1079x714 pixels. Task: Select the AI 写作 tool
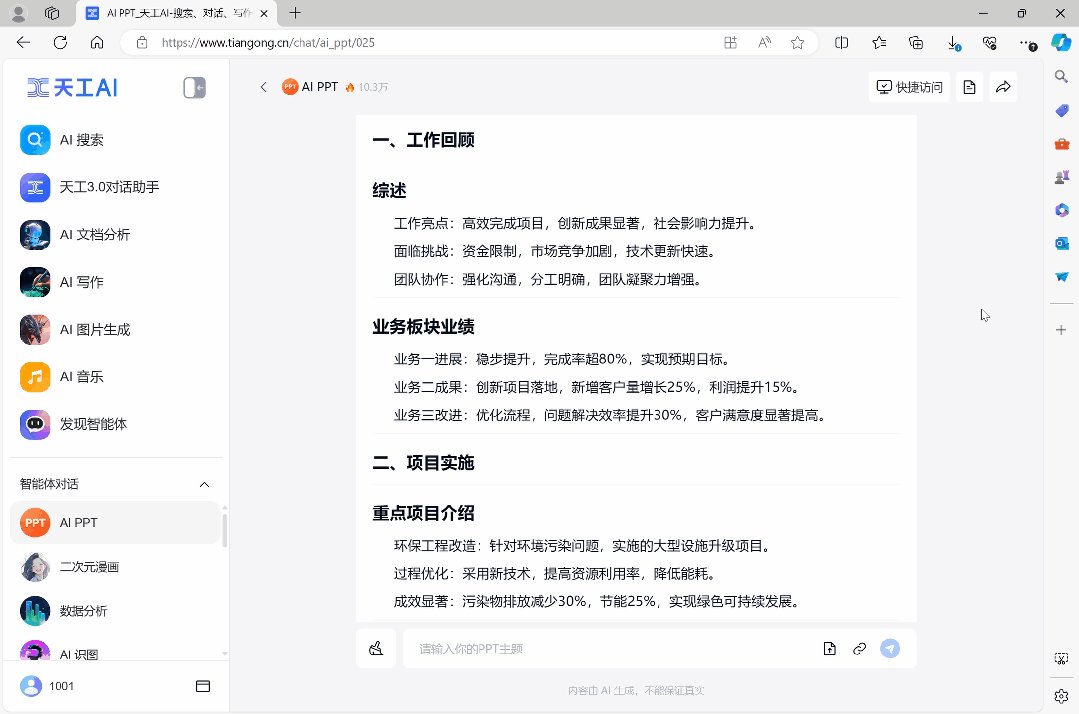(x=82, y=282)
